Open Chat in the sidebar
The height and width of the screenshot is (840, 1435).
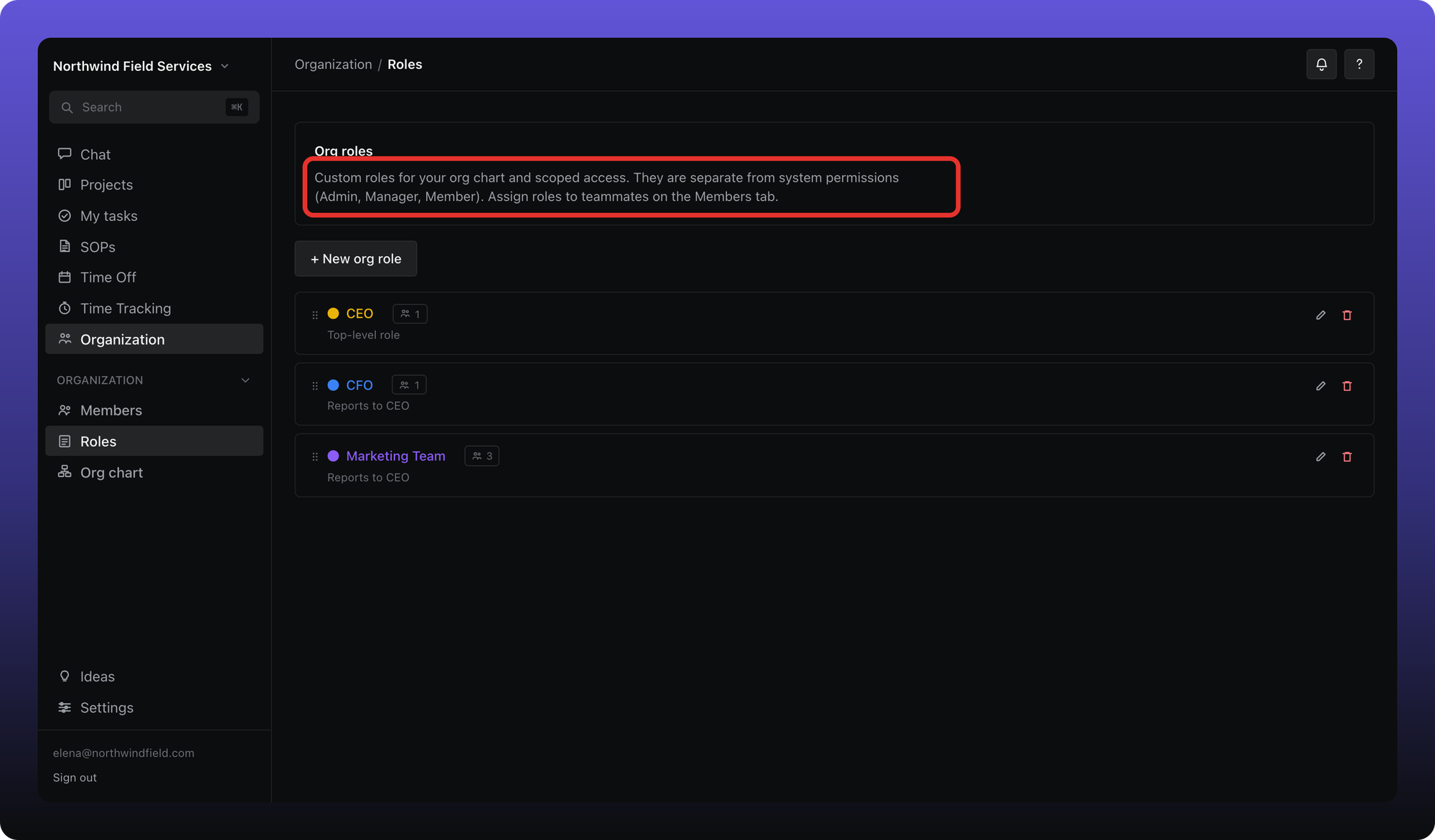point(154,154)
